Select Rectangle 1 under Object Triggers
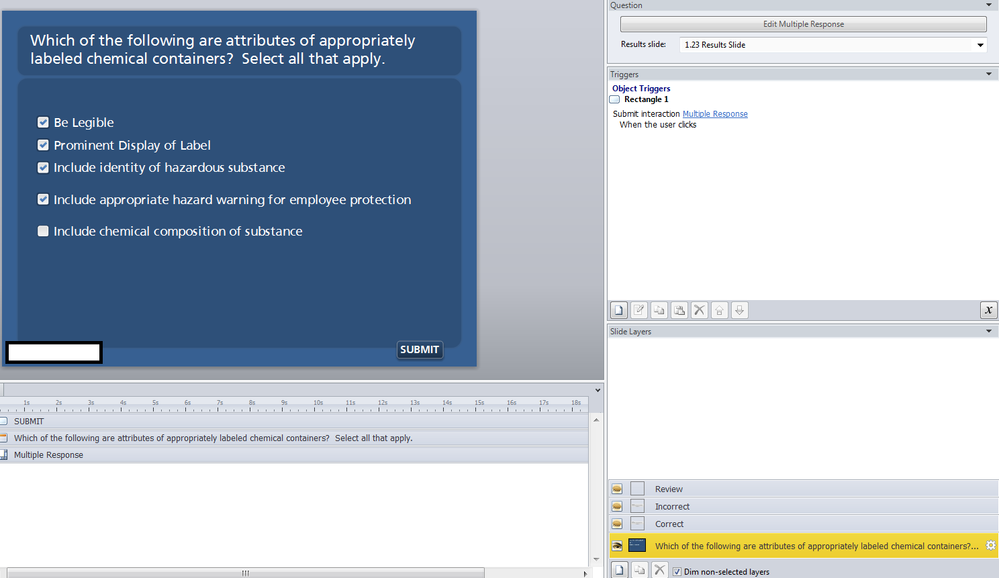Image resolution: width=999 pixels, height=578 pixels. pyautogui.click(x=646, y=99)
